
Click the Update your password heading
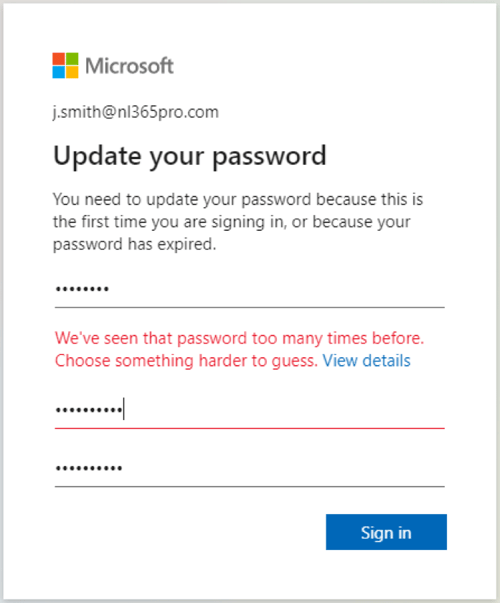click(x=190, y=156)
